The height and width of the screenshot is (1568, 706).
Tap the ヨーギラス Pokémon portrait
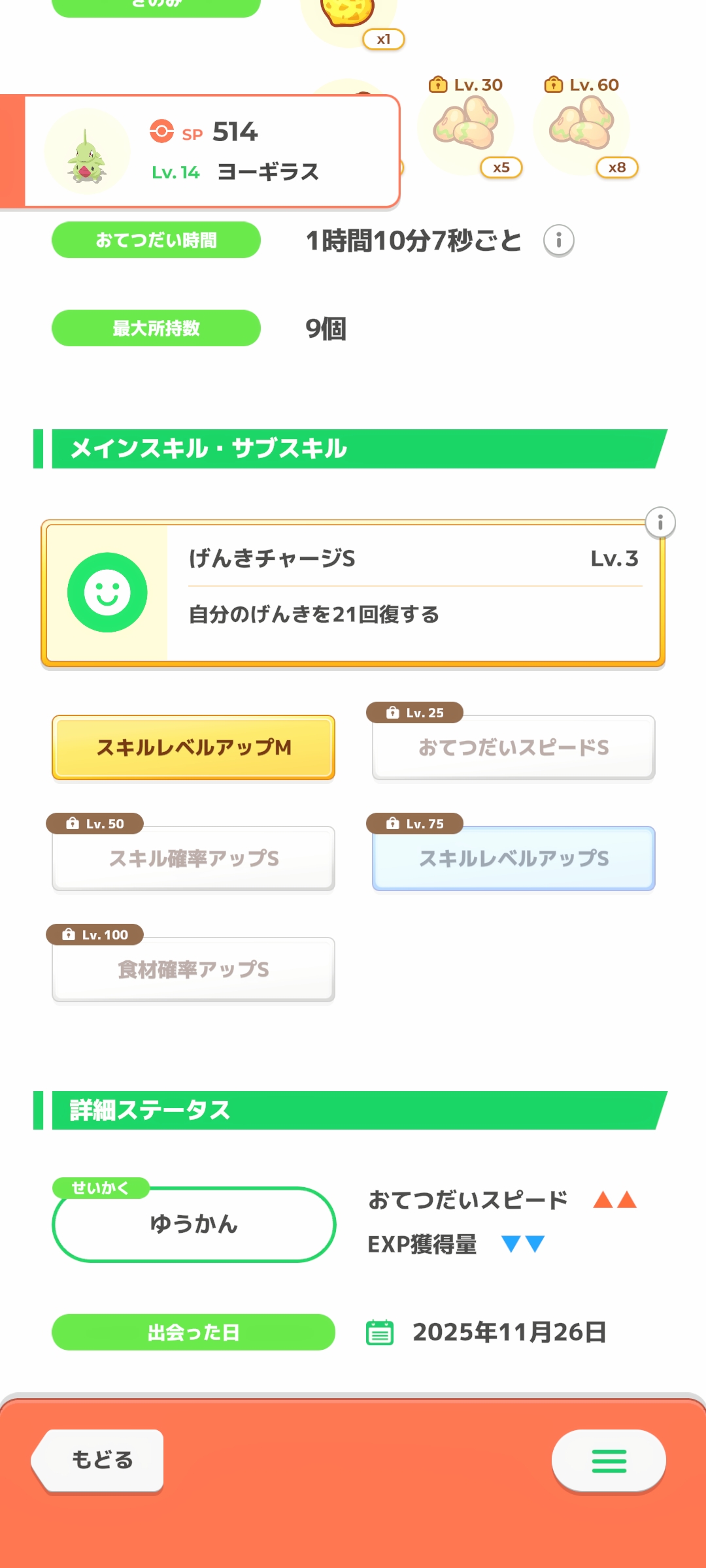click(87, 152)
